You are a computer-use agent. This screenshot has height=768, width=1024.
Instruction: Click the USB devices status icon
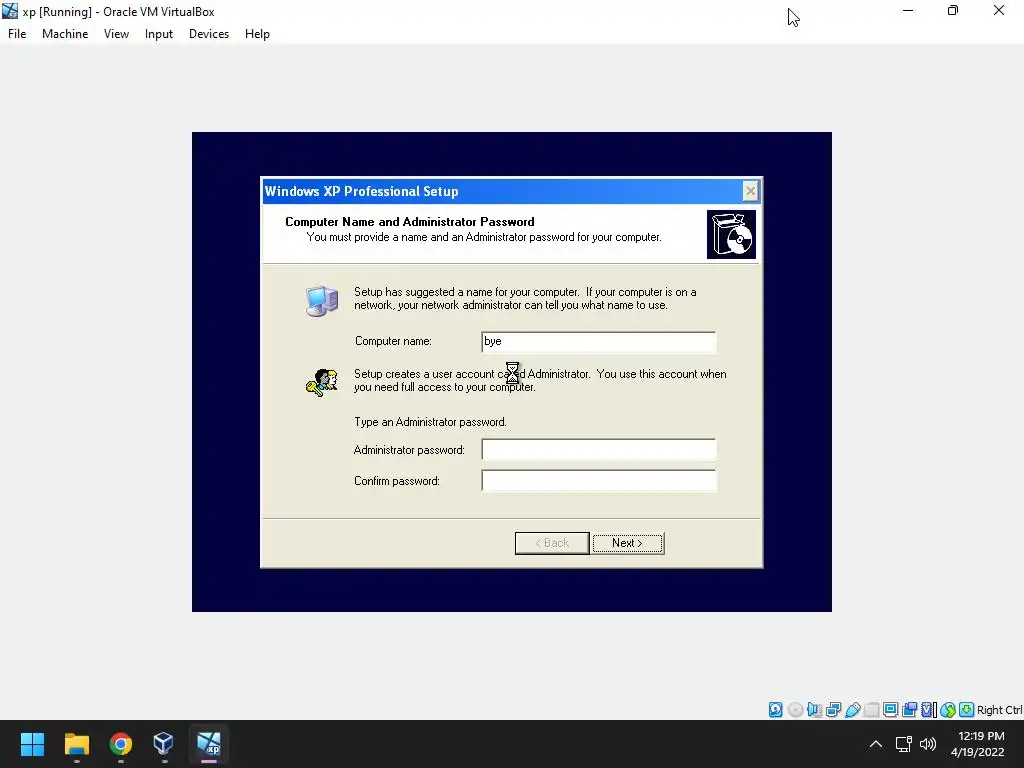click(852, 710)
